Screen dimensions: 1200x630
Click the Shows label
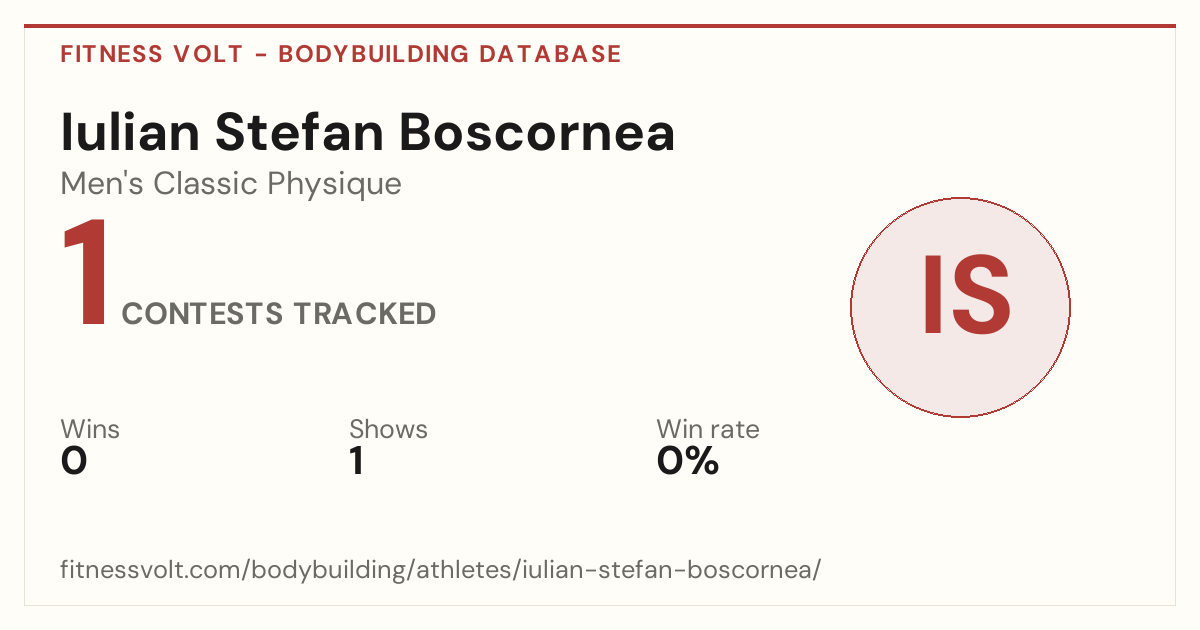click(388, 430)
